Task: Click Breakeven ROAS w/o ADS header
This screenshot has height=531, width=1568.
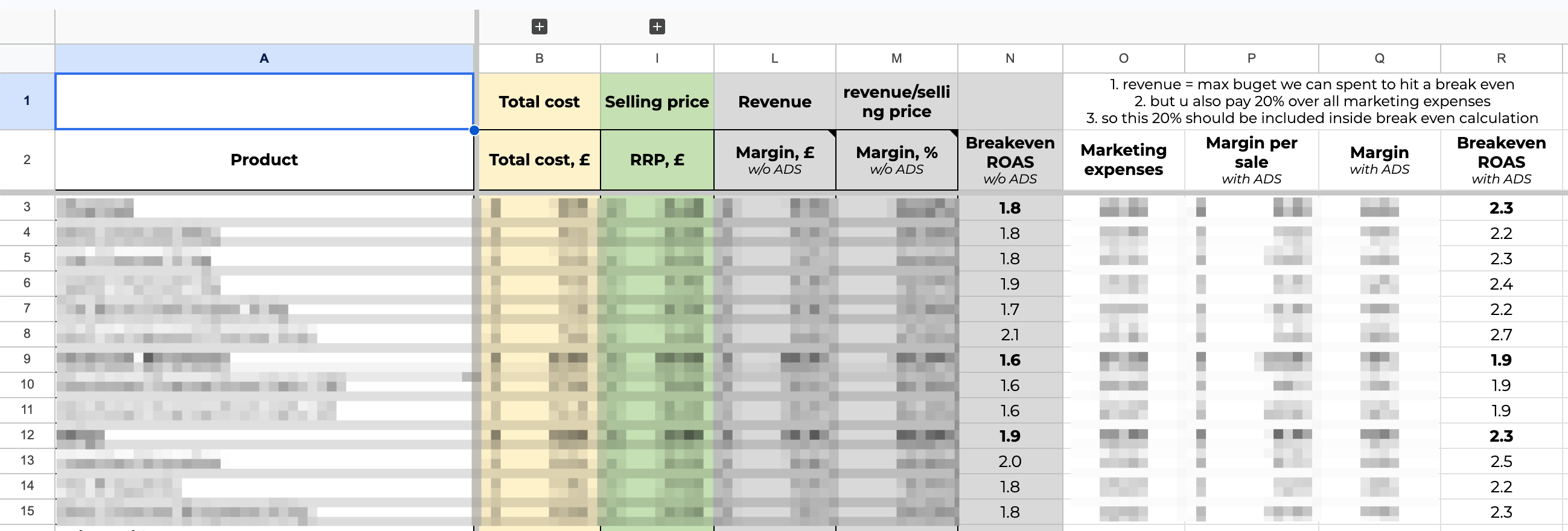Action: click(x=1010, y=160)
